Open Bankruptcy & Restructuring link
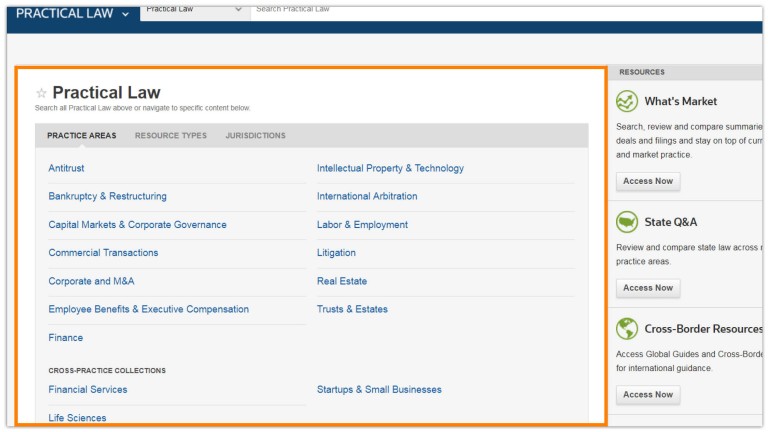The image size is (768, 432). [107, 196]
